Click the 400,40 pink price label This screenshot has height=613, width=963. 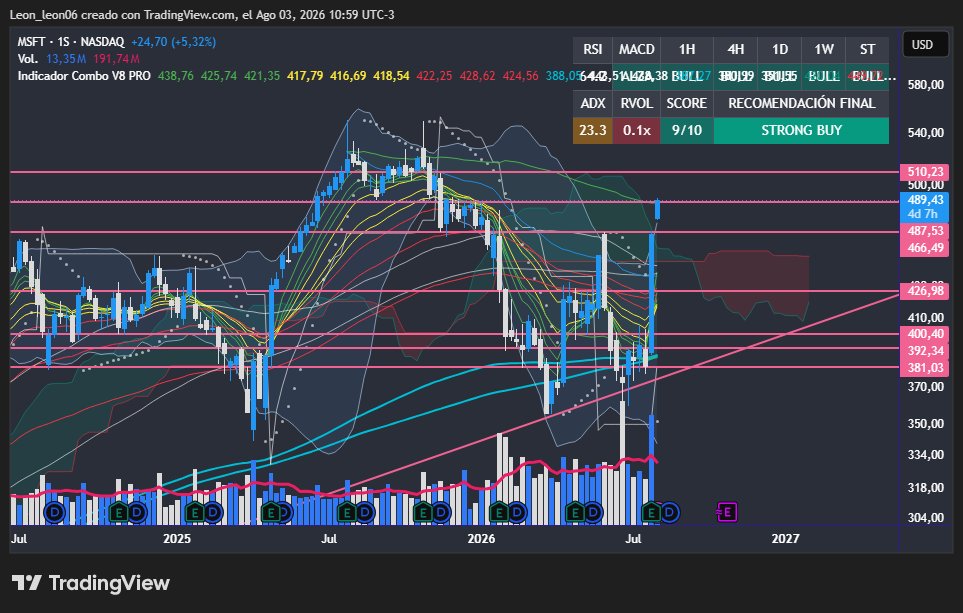tap(924, 334)
